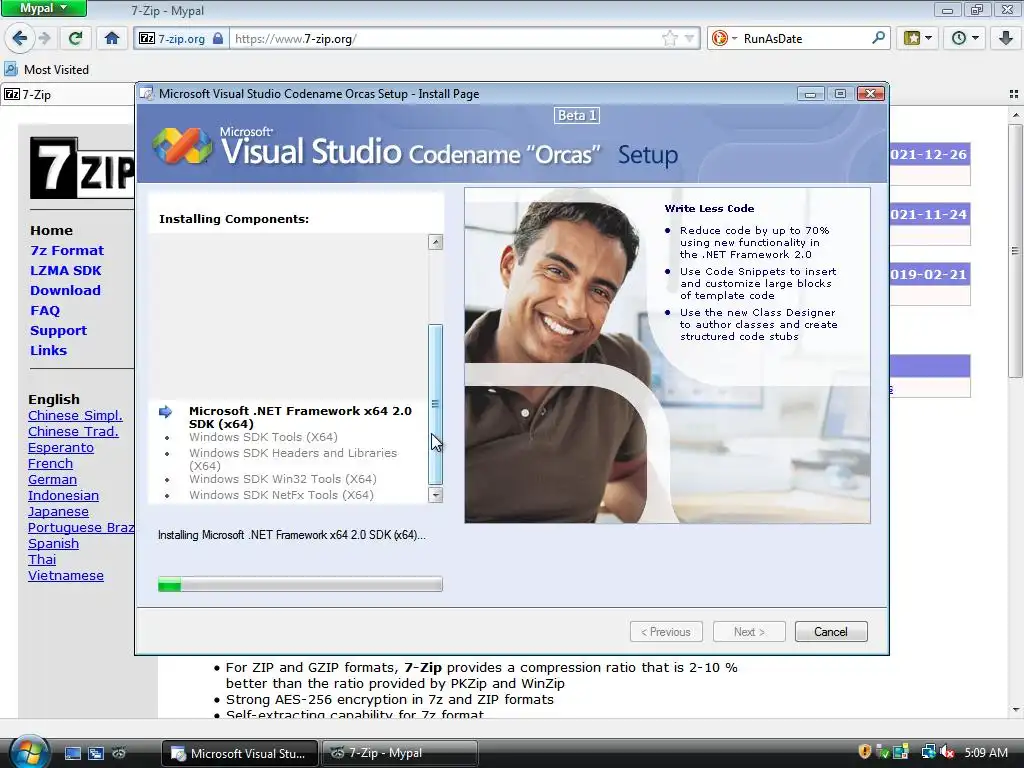The image size is (1024, 768).
Task: Click the Visual Studio logo in banner
Action: pos(182,145)
